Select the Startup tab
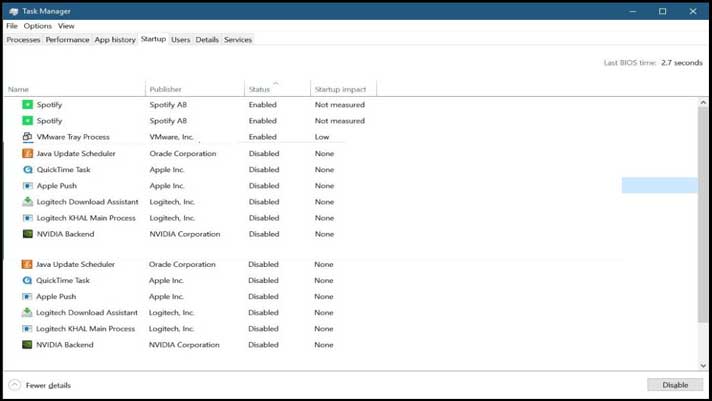712x401 pixels. [x=153, y=39]
